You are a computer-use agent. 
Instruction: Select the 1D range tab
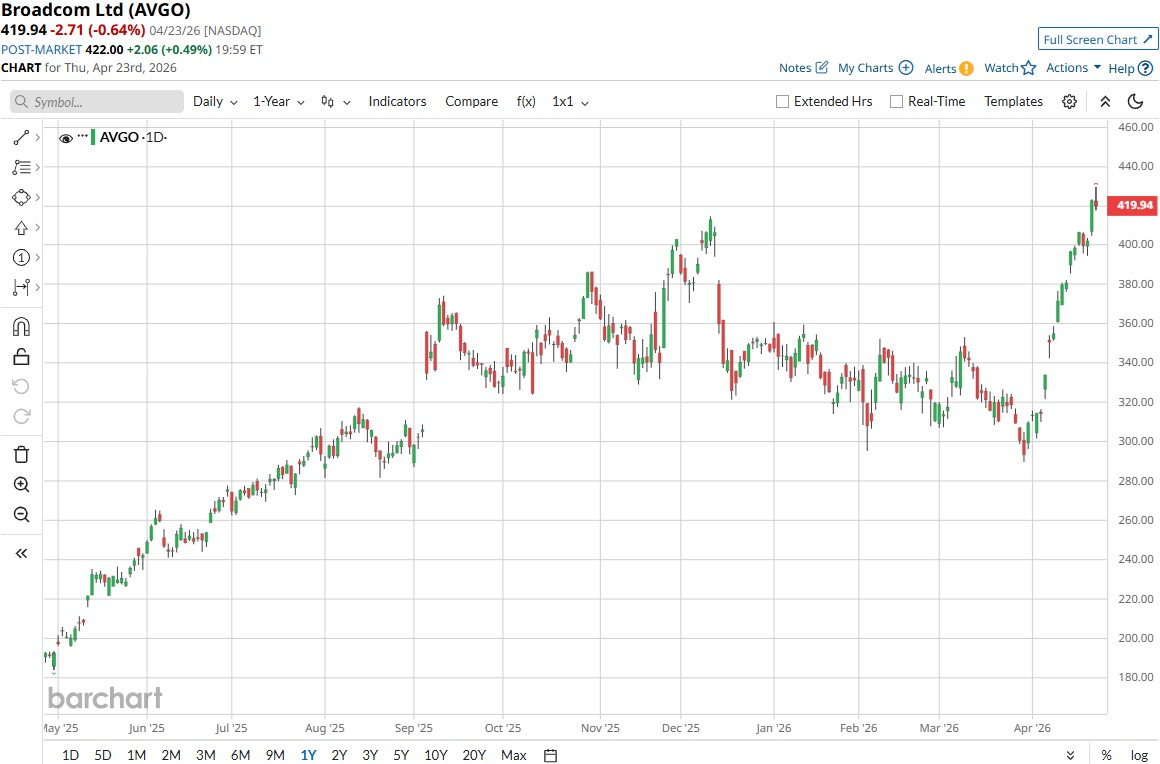coord(70,755)
